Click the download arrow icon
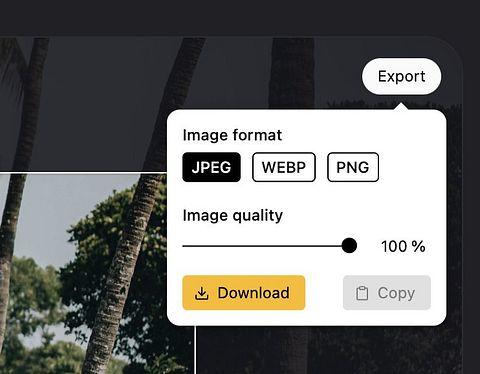480x374 pixels. (201, 293)
